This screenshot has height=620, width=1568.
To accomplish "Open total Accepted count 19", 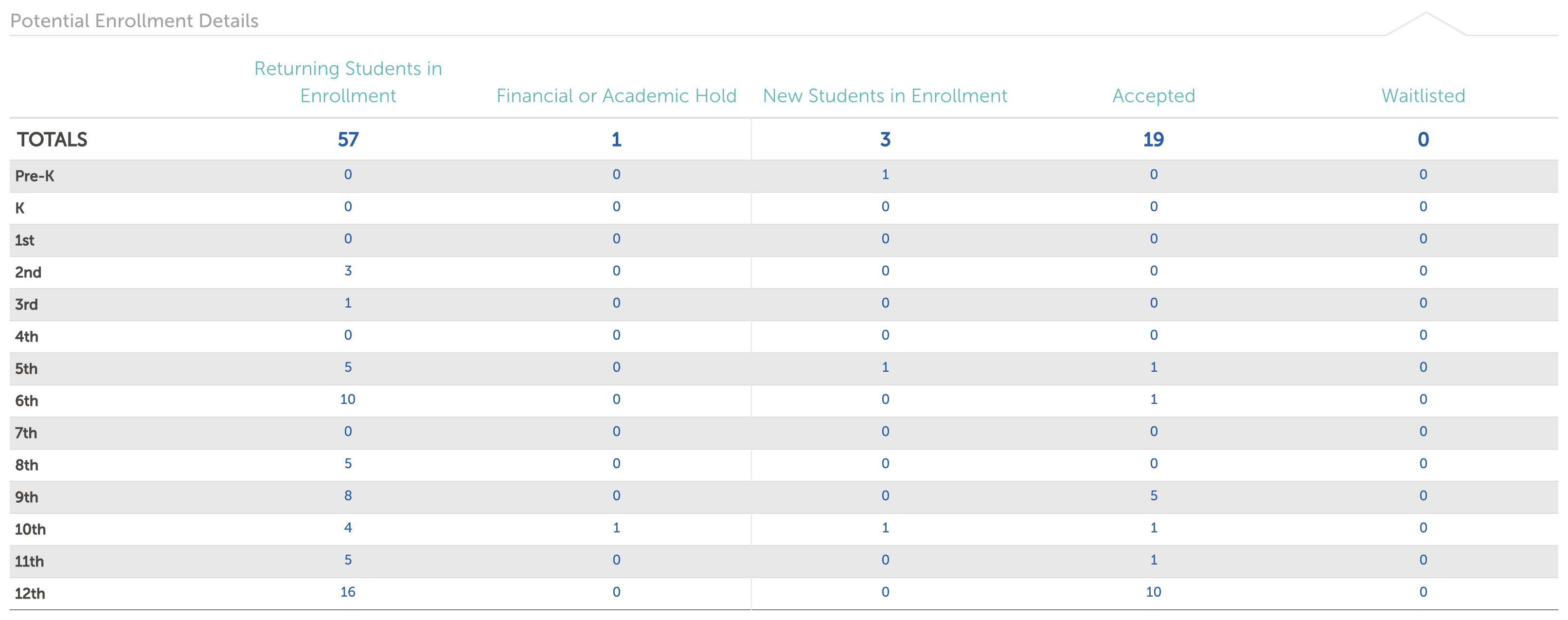I will 1154,140.
